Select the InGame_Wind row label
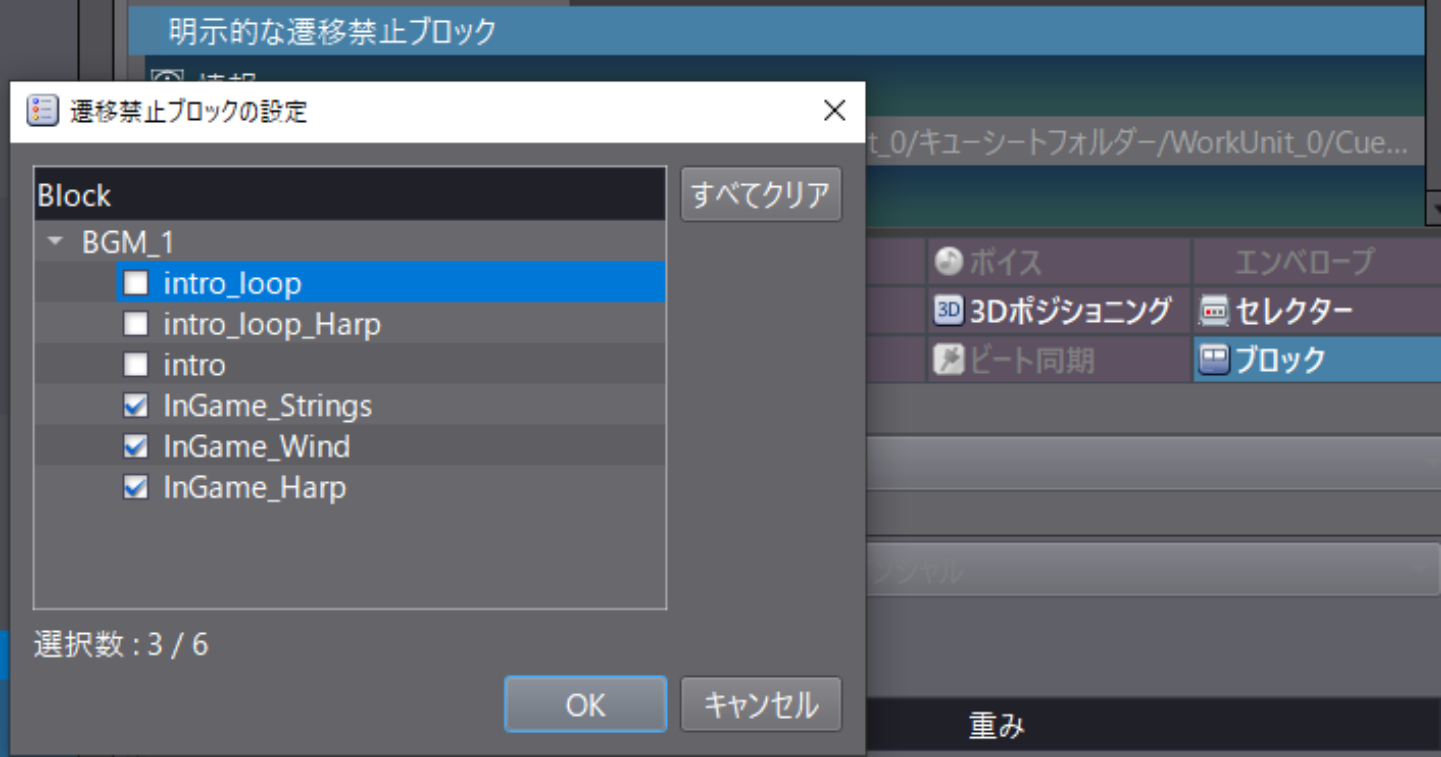 point(256,446)
